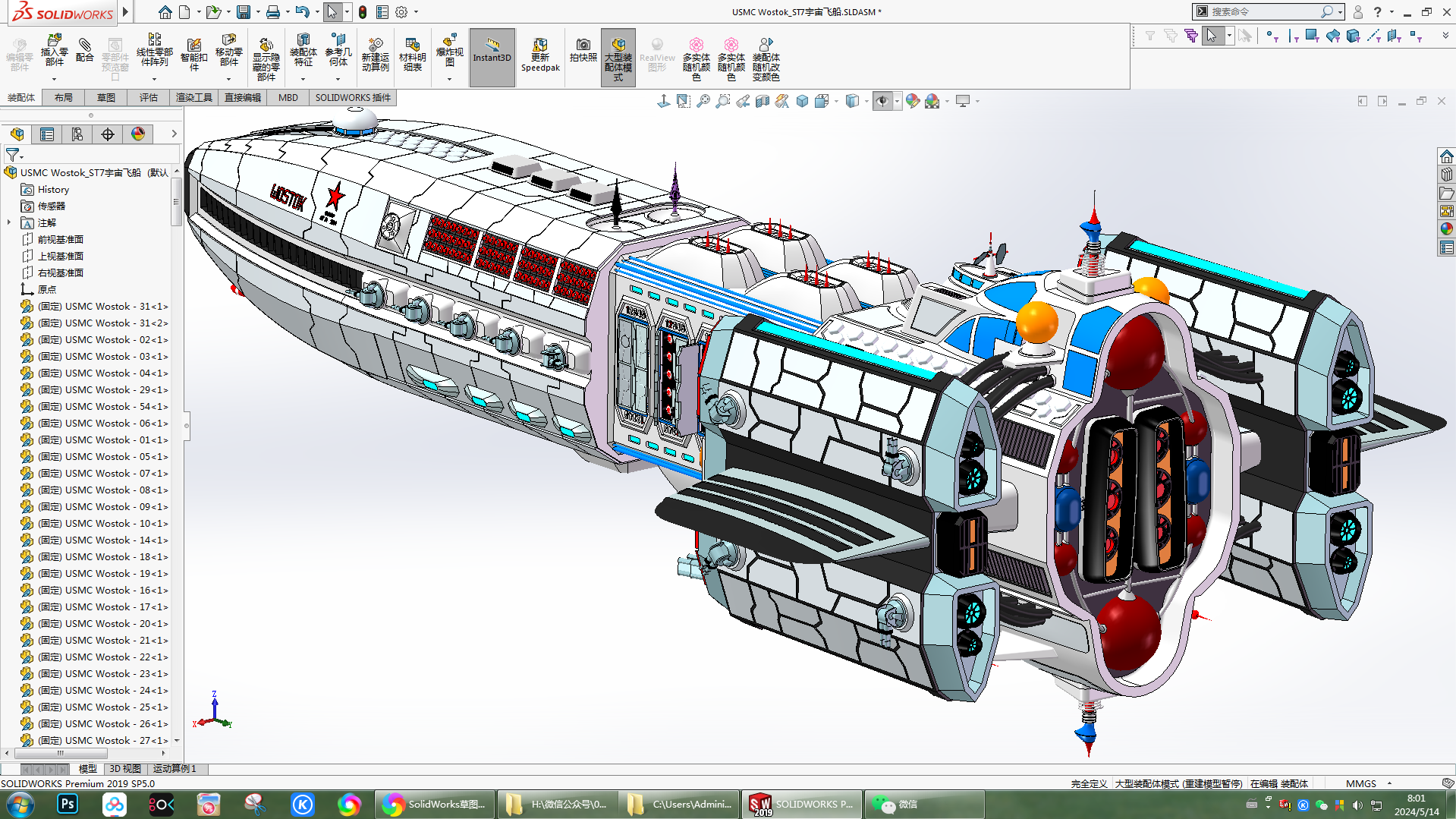Image resolution: width=1456 pixels, height=819 pixels.
Task: Toggle Large Assembly Mode (大型装配体模式)
Action: [x=618, y=57]
